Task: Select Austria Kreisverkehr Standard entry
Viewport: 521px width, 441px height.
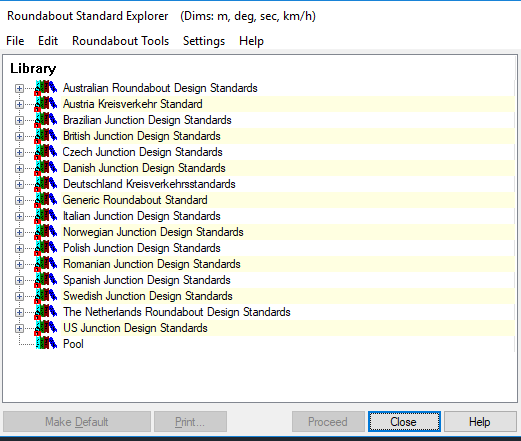Action: click(133, 104)
